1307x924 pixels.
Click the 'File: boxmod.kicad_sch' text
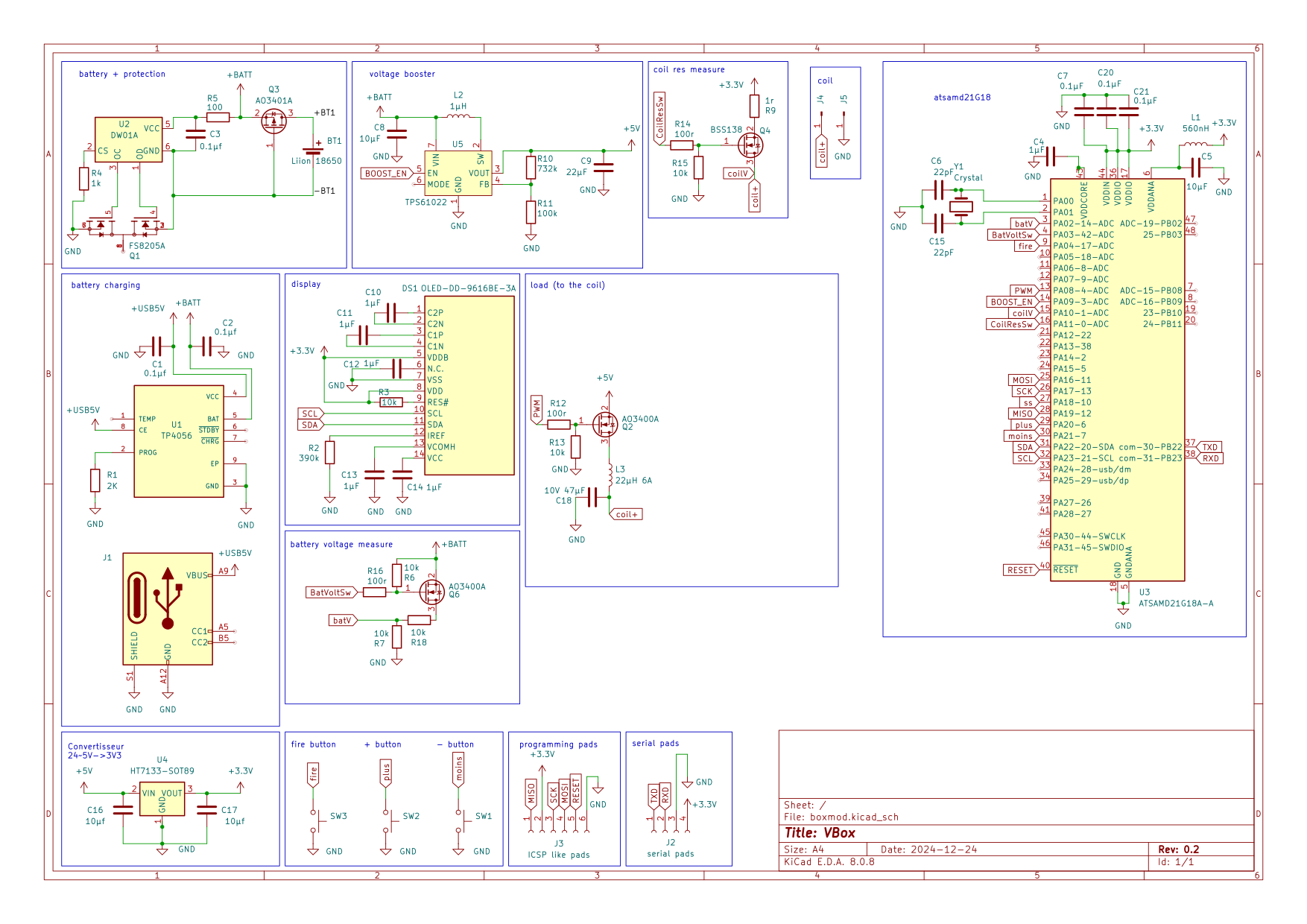click(841, 817)
